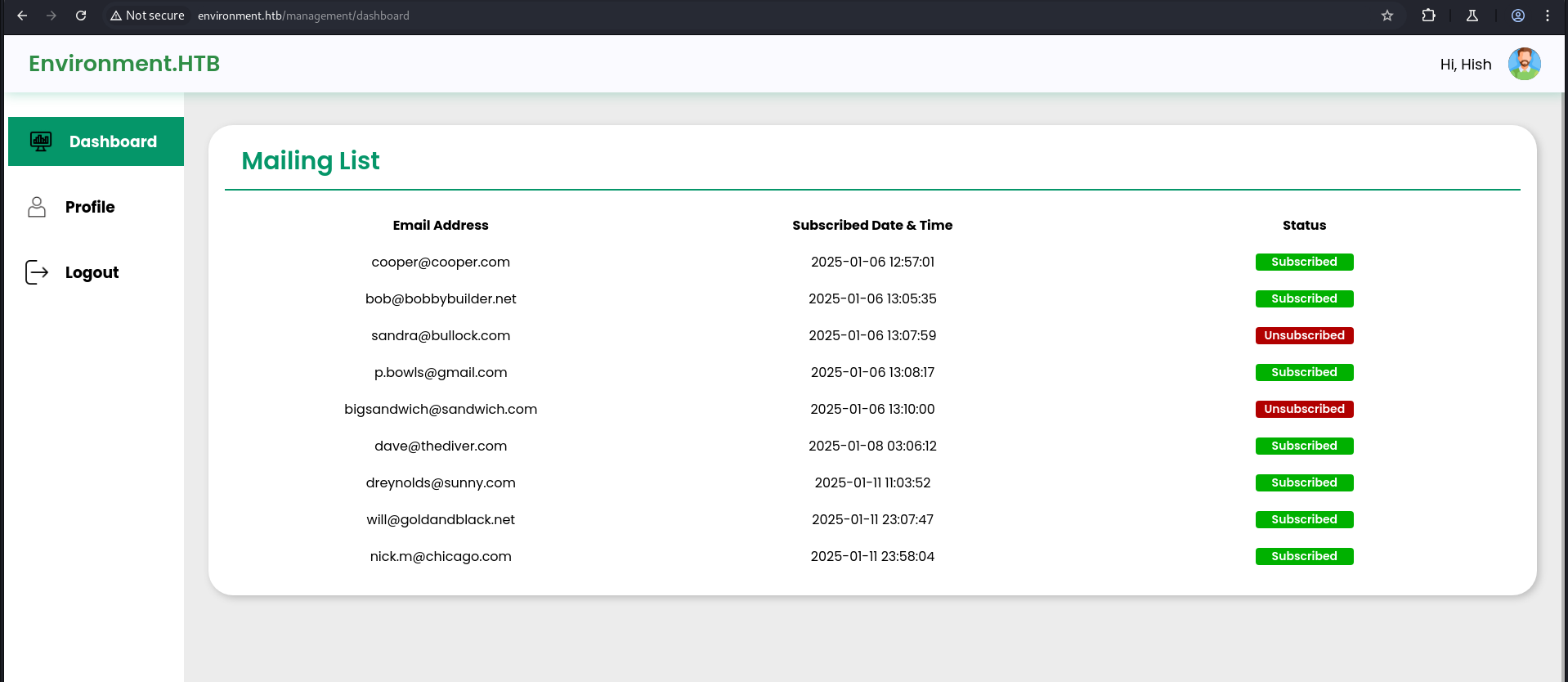Viewport: 1568px width, 682px height.
Task: Select the Dashboard menu item
Action: click(x=113, y=141)
